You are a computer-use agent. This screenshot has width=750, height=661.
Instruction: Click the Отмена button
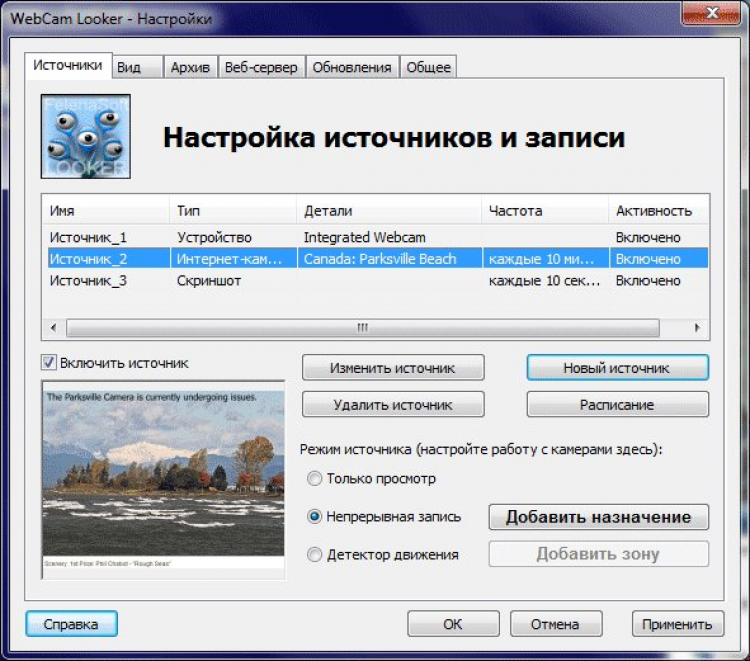(556, 624)
